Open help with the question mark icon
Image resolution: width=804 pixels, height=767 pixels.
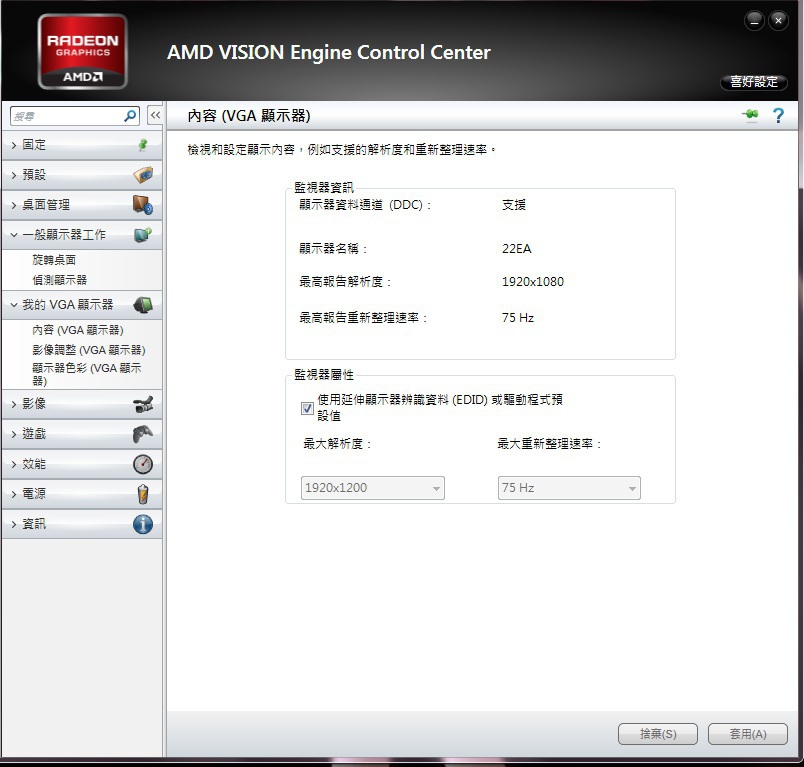tap(778, 115)
